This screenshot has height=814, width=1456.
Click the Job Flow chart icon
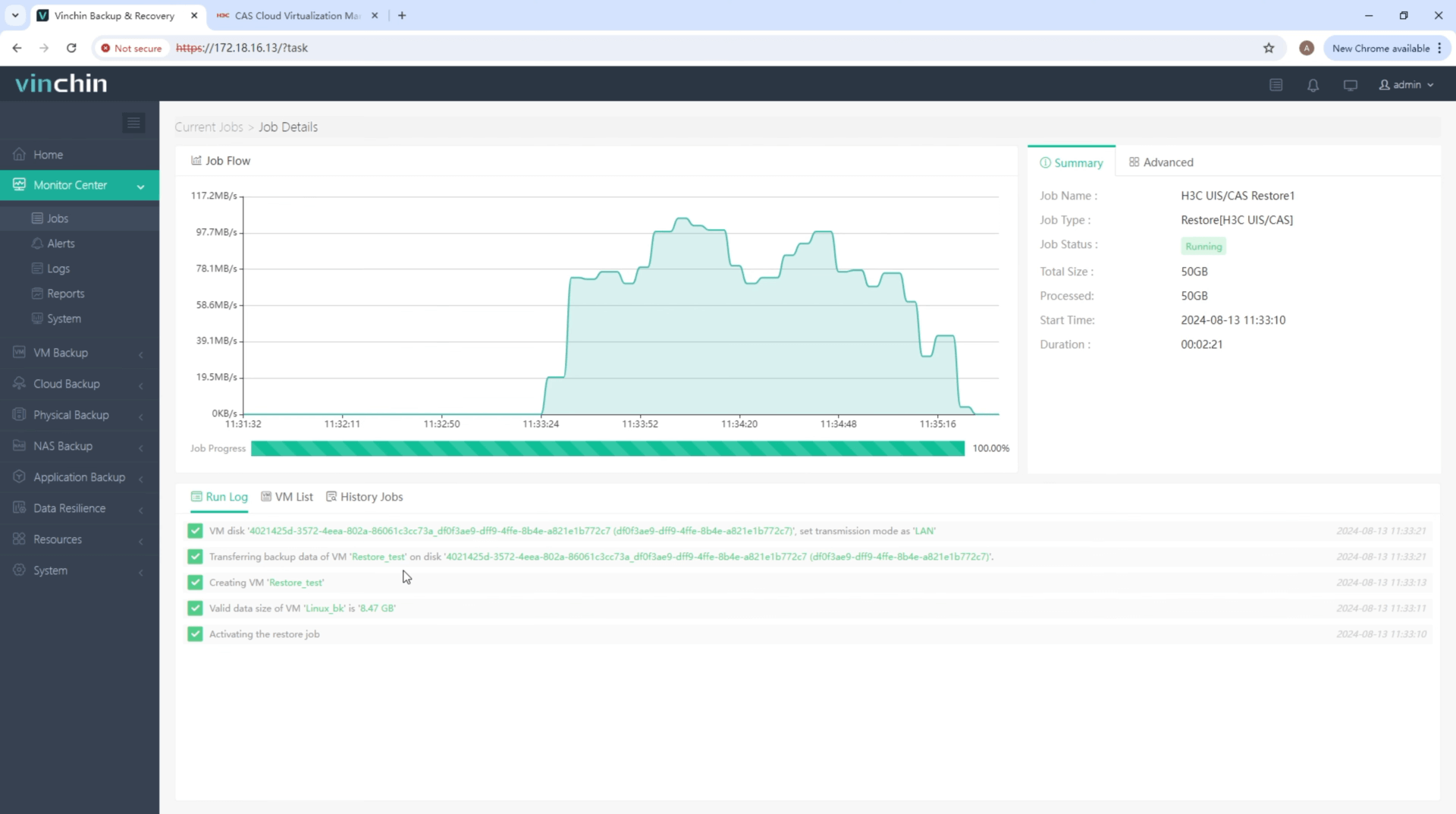click(x=196, y=161)
